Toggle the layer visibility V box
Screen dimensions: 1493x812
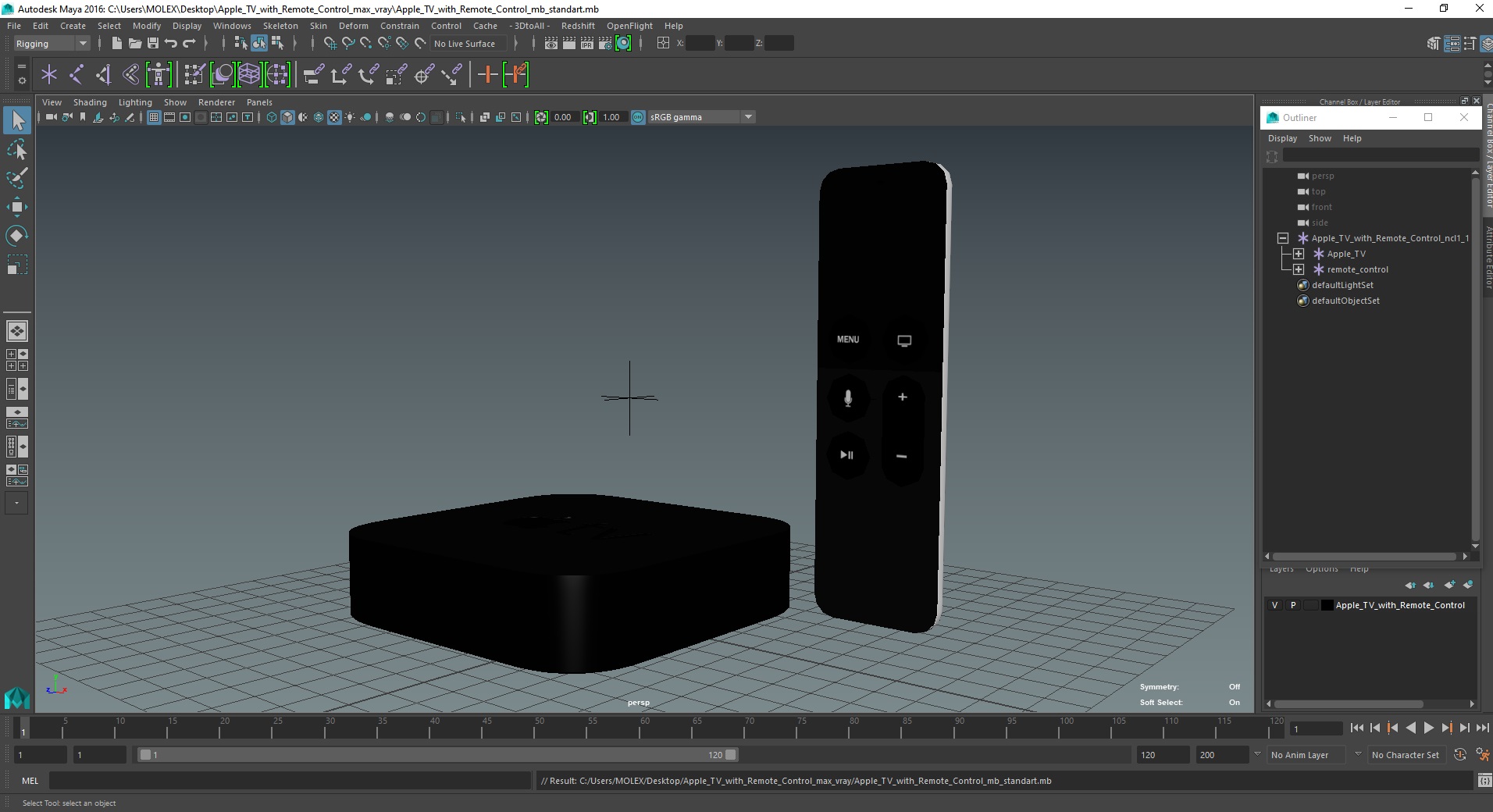point(1275,605)
